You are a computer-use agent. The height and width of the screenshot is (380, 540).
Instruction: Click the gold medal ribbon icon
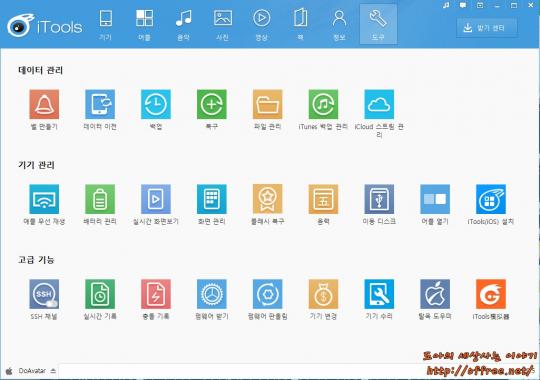coord(267,199)
